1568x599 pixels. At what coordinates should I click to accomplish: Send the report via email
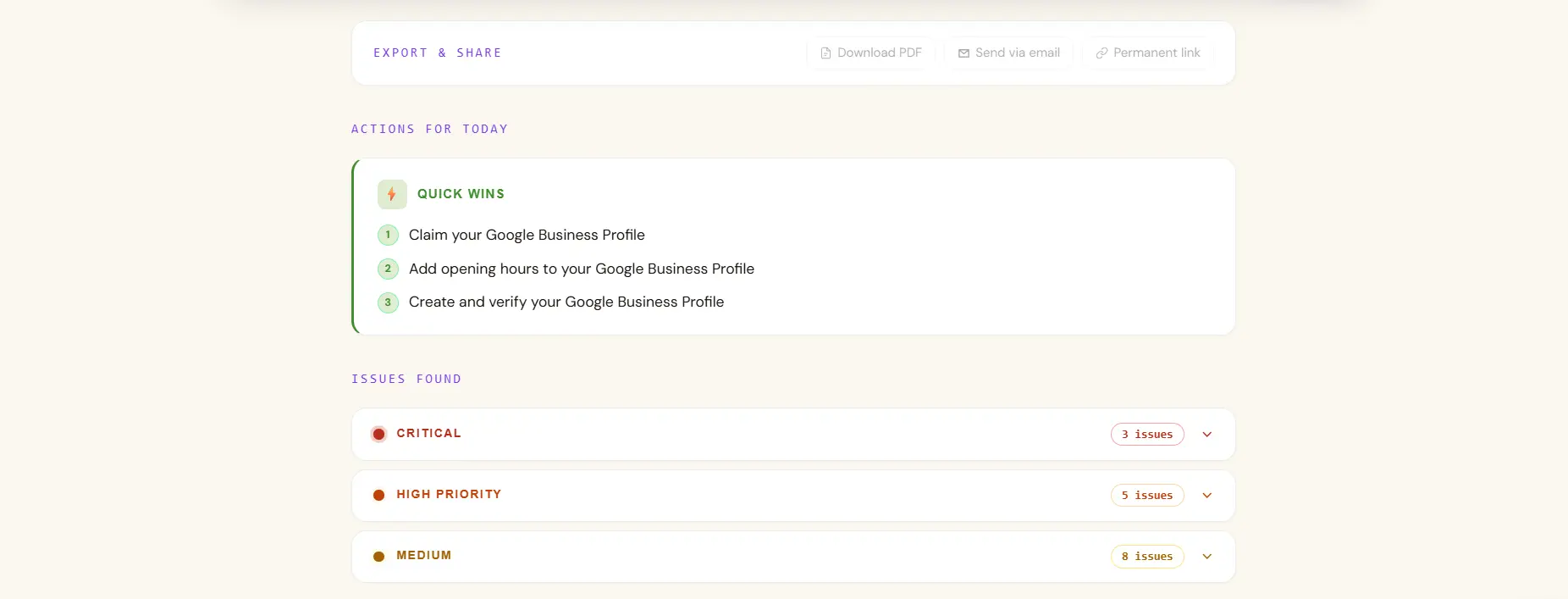(1008, 53)
